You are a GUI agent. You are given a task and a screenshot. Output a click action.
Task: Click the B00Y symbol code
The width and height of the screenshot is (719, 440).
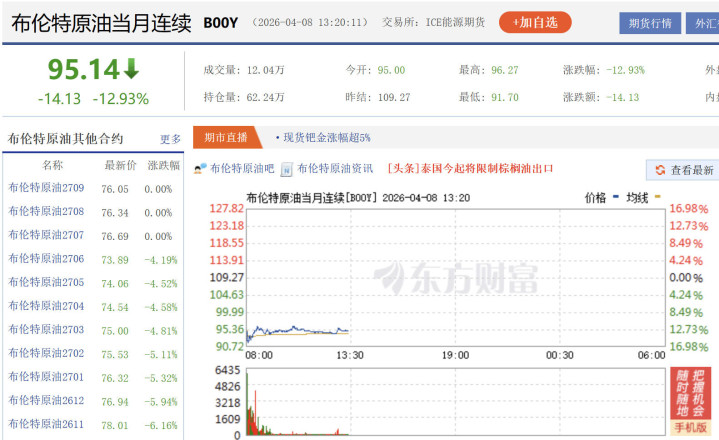coord(221,23)
